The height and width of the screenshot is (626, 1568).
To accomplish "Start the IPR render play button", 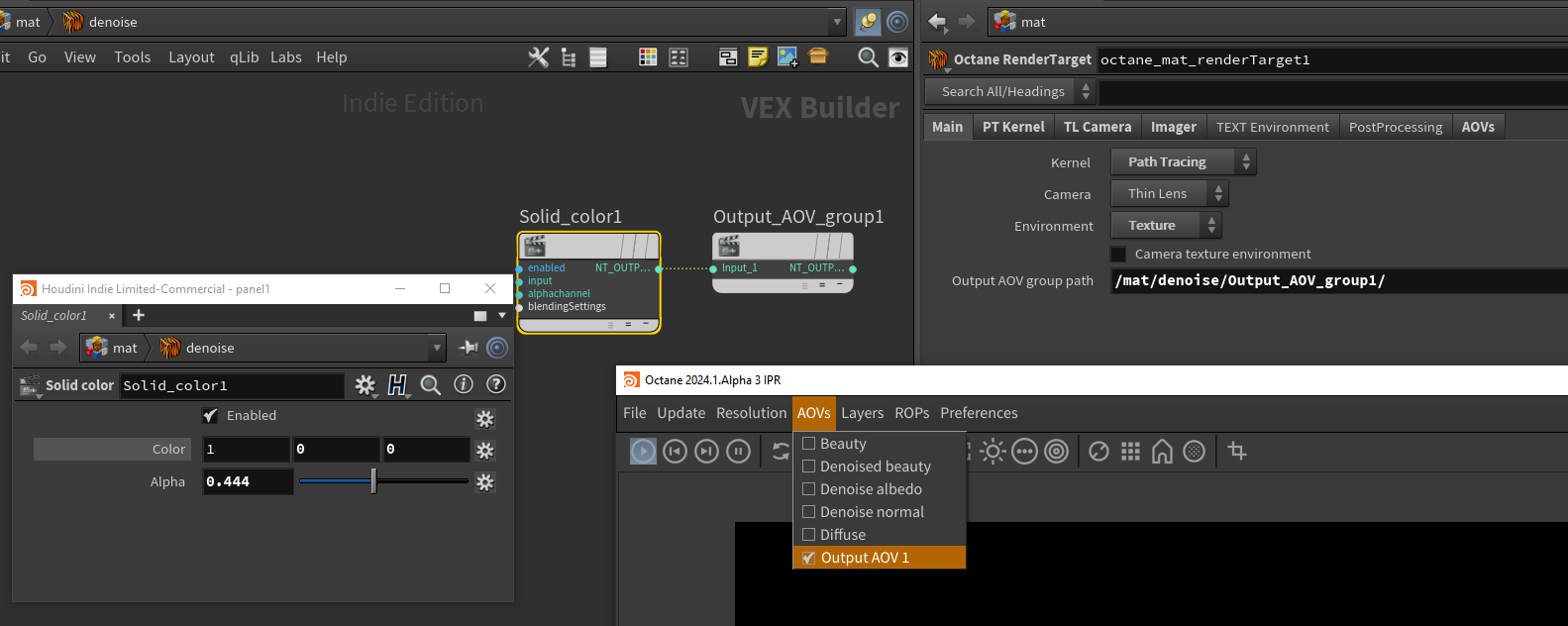I will pos(643,452).
